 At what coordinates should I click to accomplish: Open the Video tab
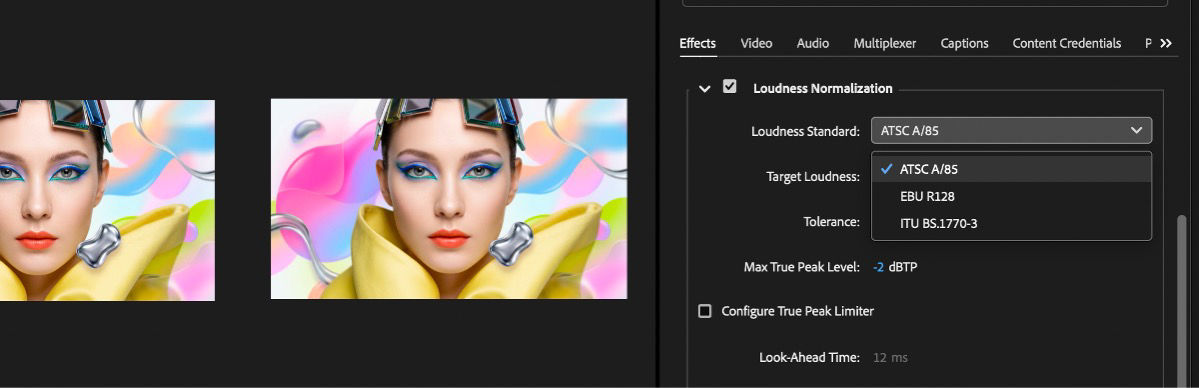point(756,44)
